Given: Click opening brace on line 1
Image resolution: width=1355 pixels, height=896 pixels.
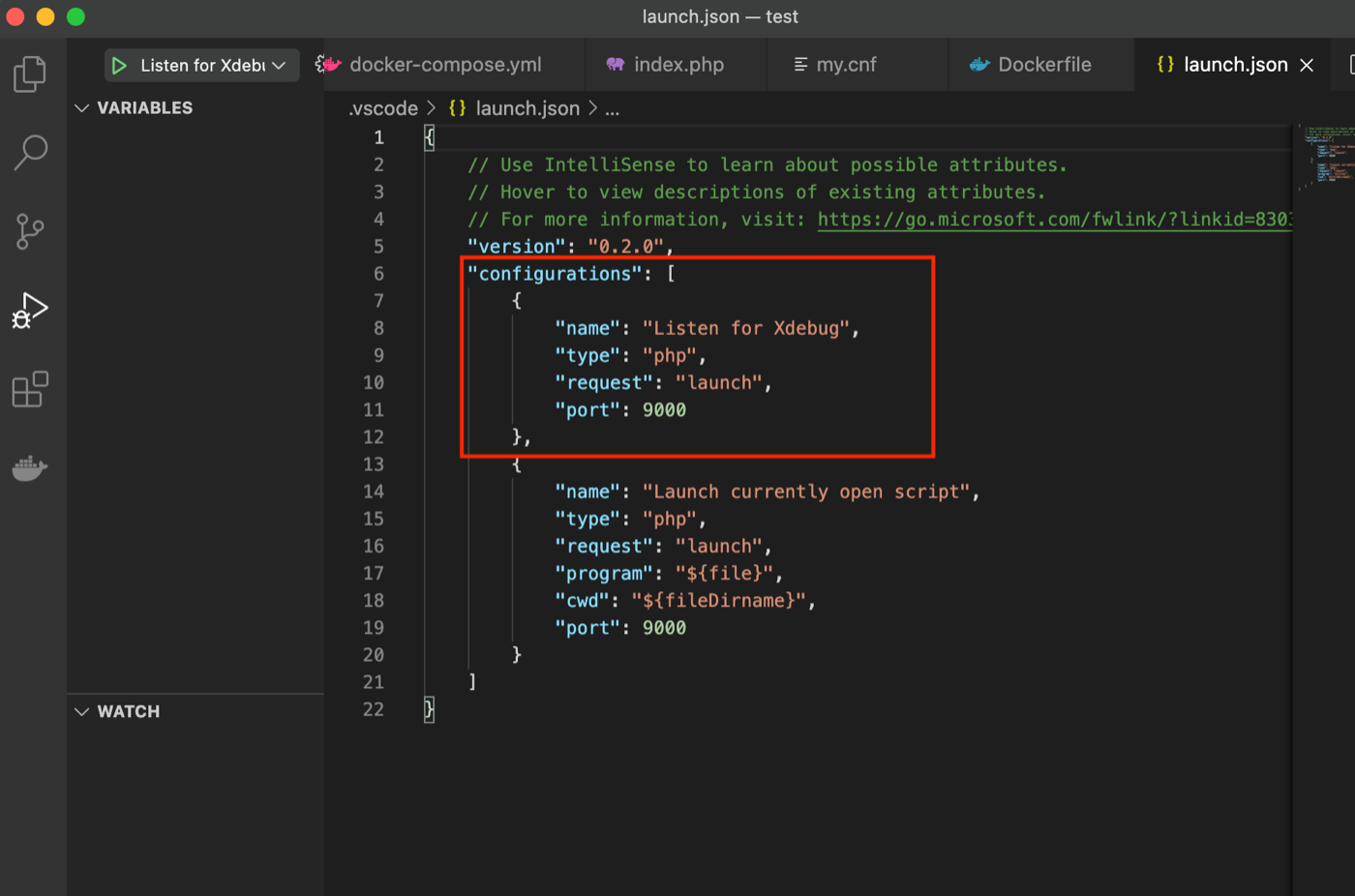Looking at the screenshot, I should point(430,137).
